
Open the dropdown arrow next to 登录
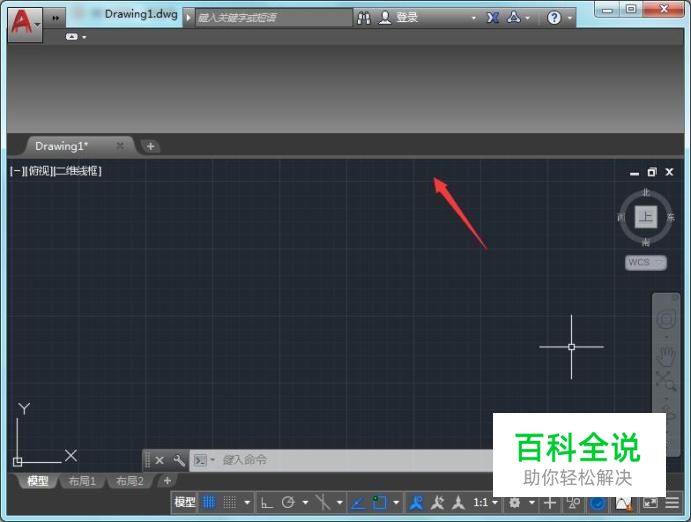pyautogui.click(x=474, y=19)
